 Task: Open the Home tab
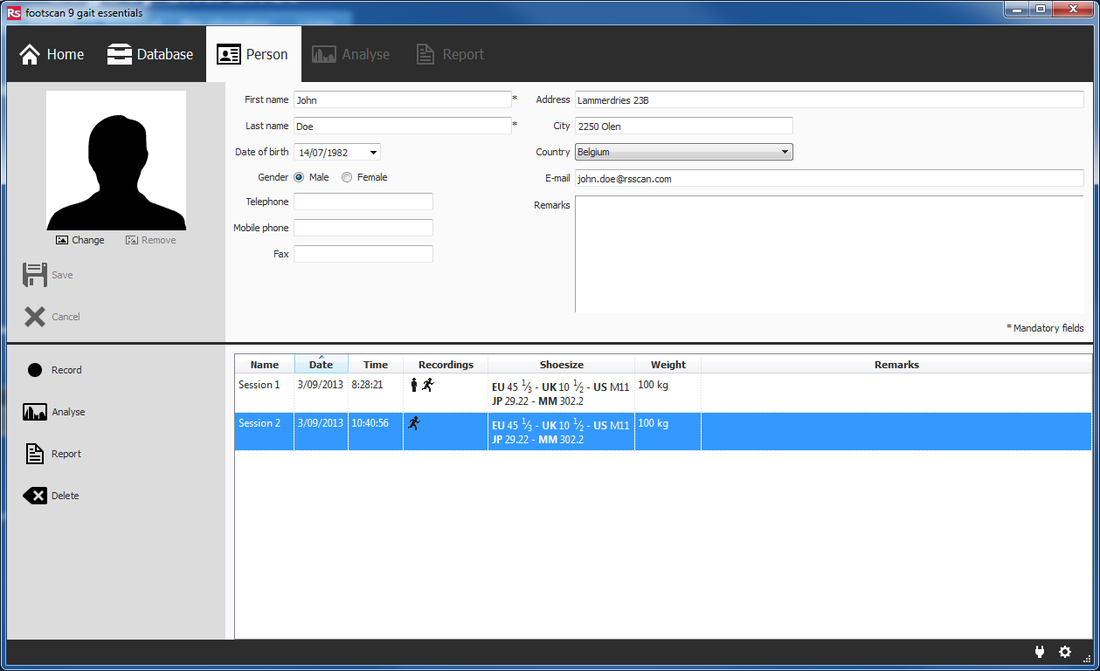[51, 54]
